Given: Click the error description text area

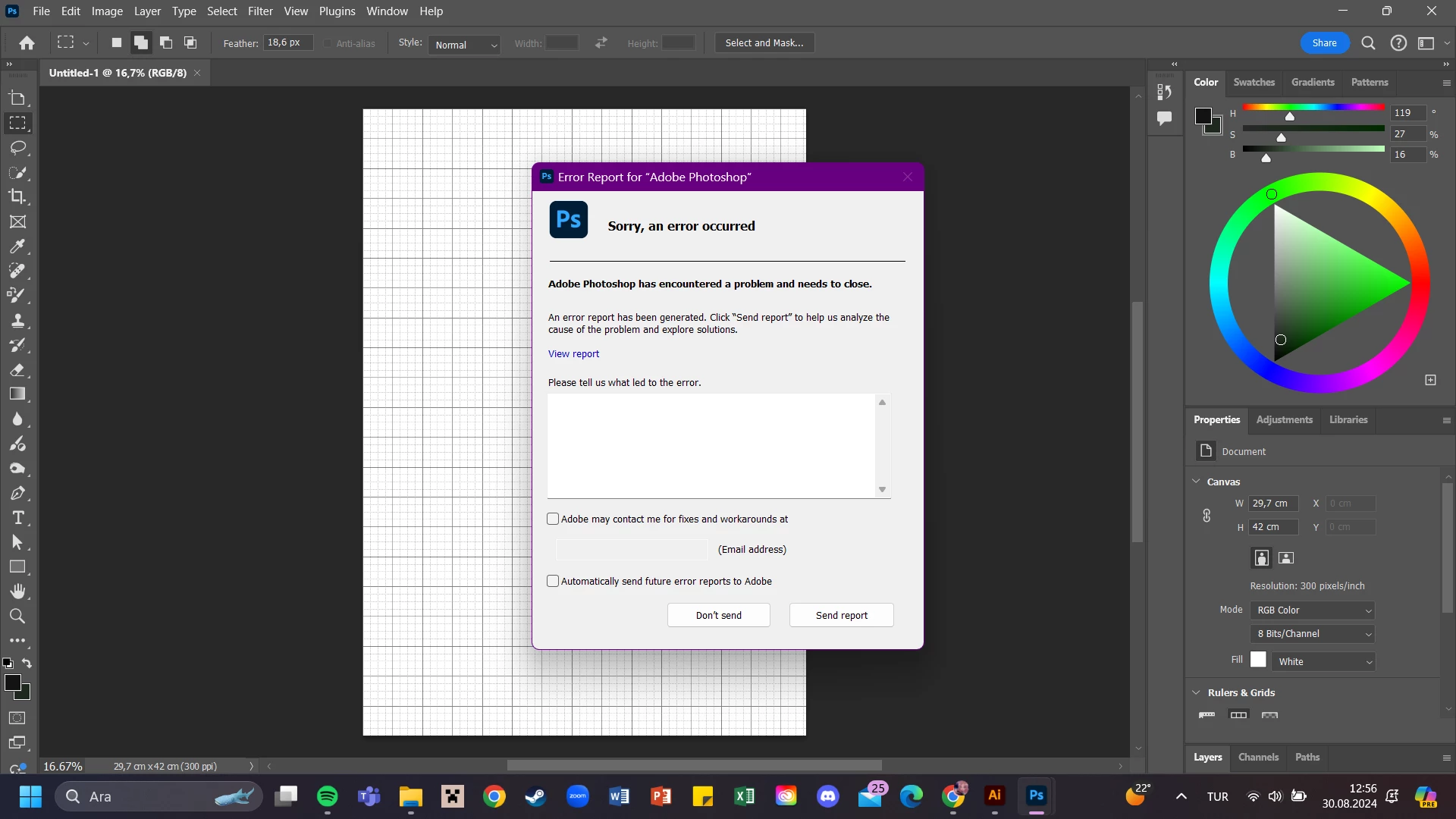Looking at the screenshot, I should tap(711, 445).
